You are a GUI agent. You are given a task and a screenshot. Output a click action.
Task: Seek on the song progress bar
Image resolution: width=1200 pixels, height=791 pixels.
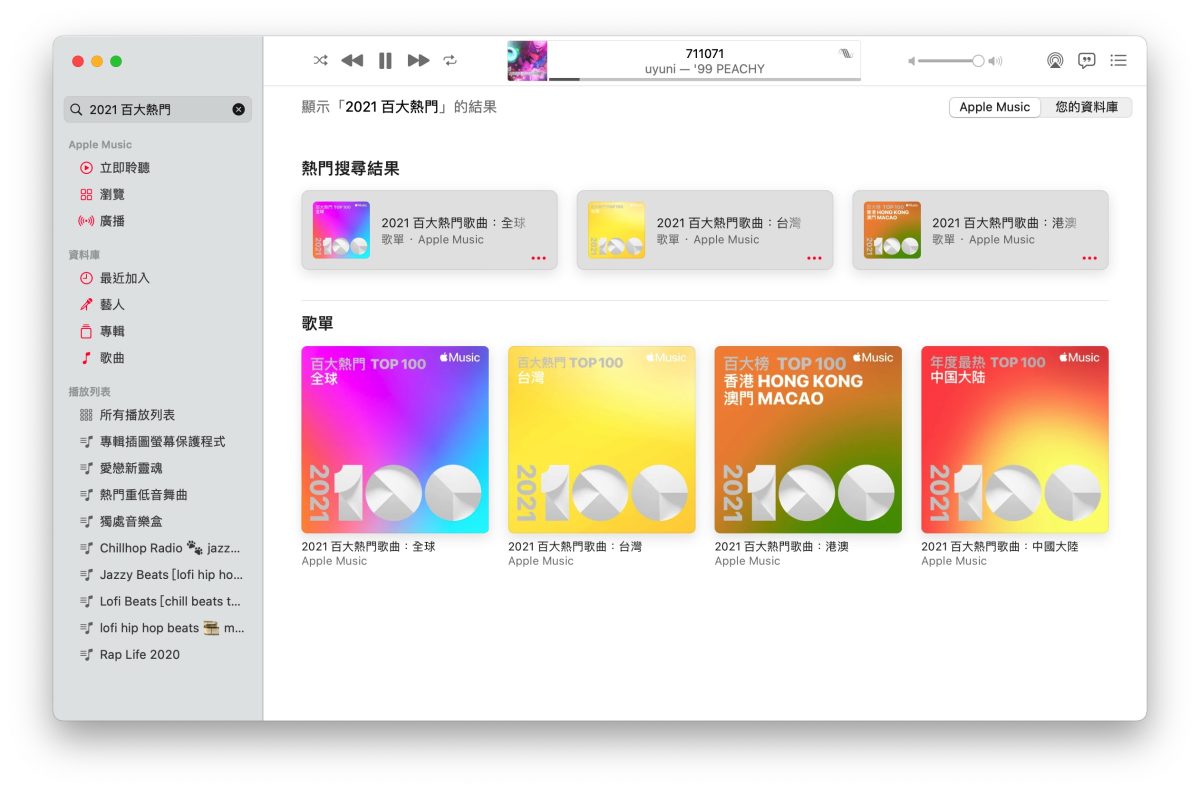pyautogui.click(x=704, y=79)
